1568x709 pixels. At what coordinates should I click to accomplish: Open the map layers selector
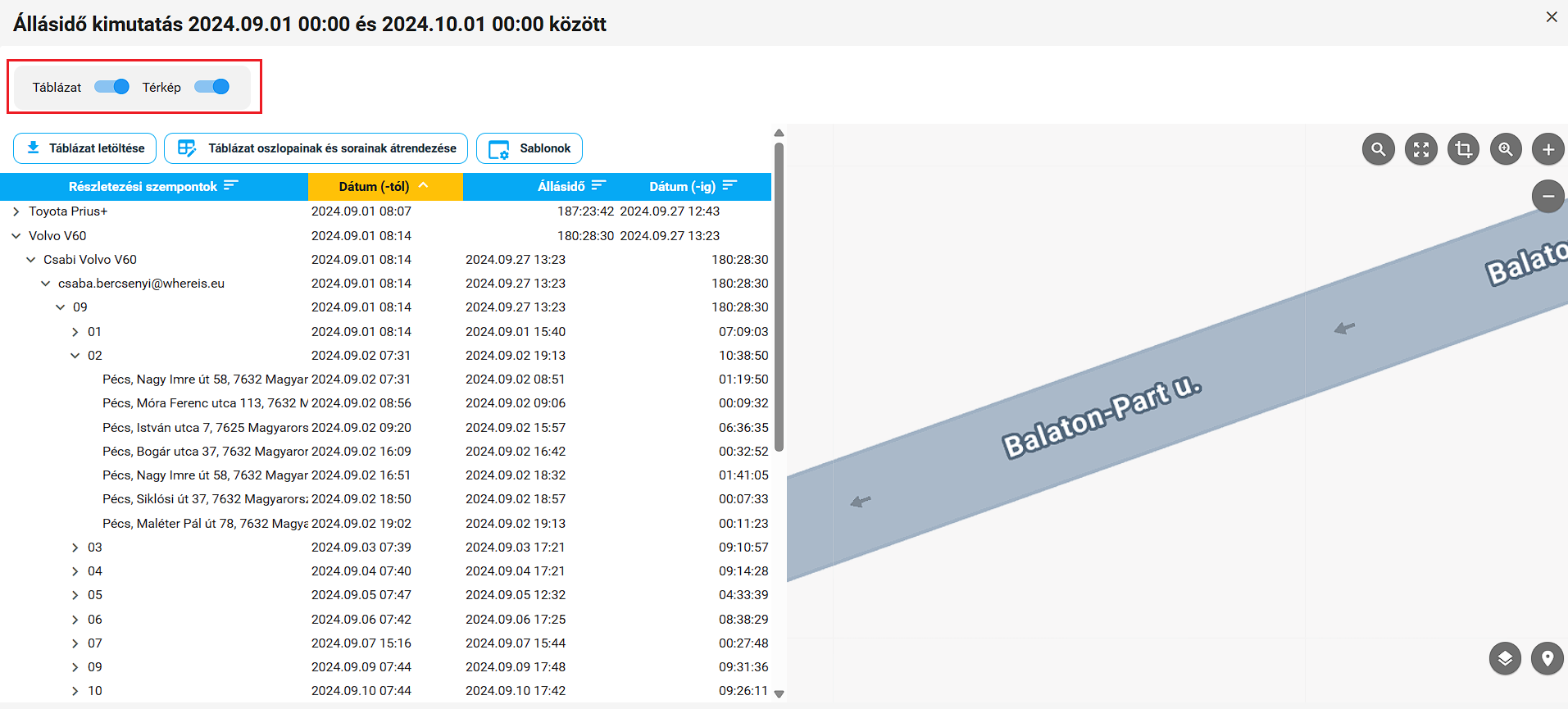coord(1505,658)
